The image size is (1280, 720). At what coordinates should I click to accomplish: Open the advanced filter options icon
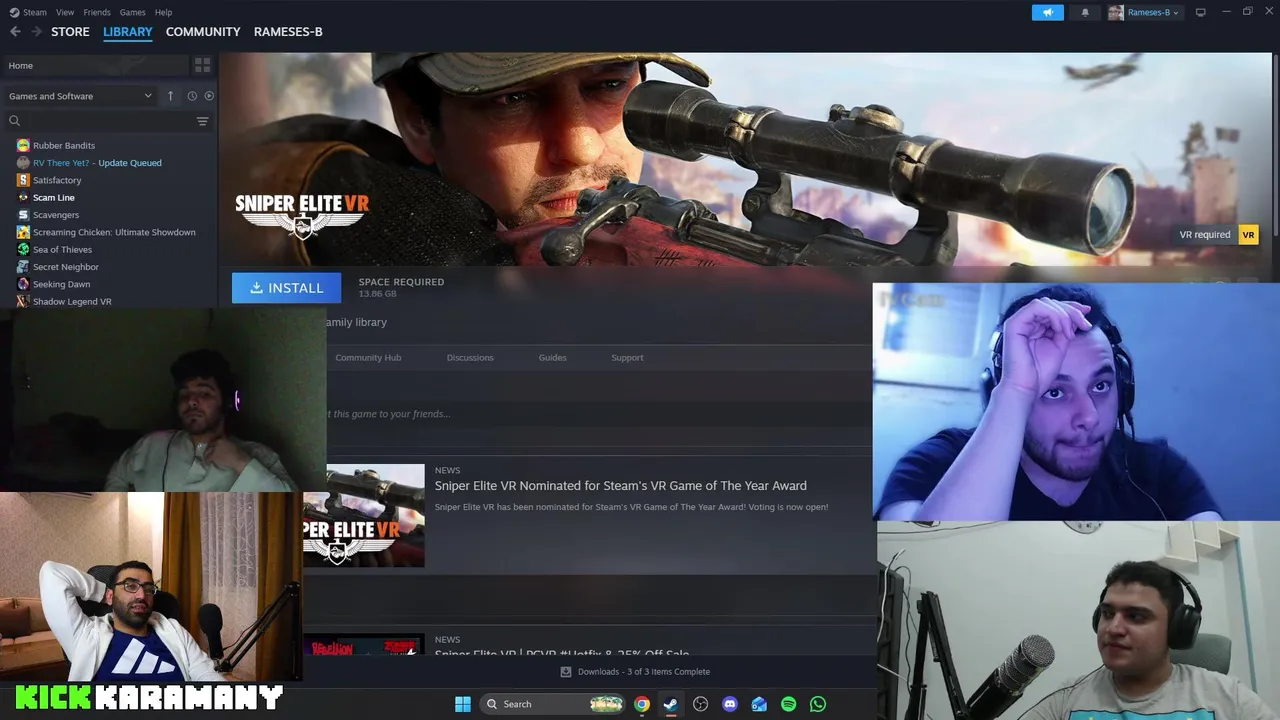pyautogui.click(x=202, y=121)
